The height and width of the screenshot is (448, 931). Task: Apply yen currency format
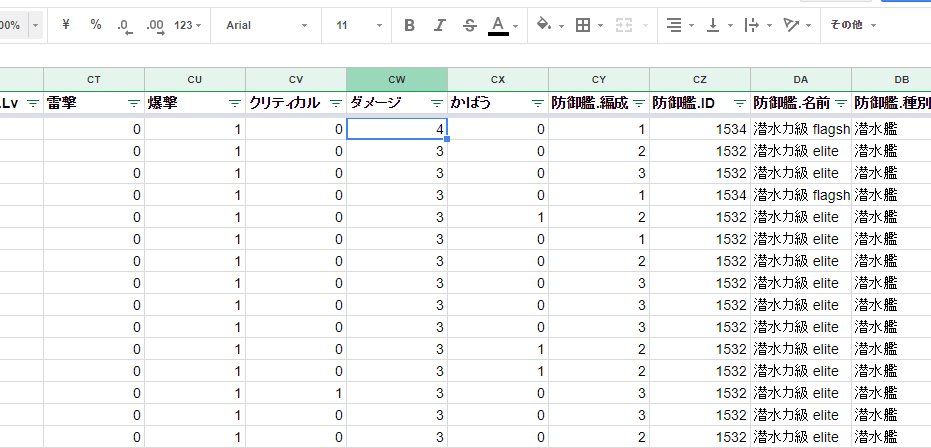click(66, 25)
